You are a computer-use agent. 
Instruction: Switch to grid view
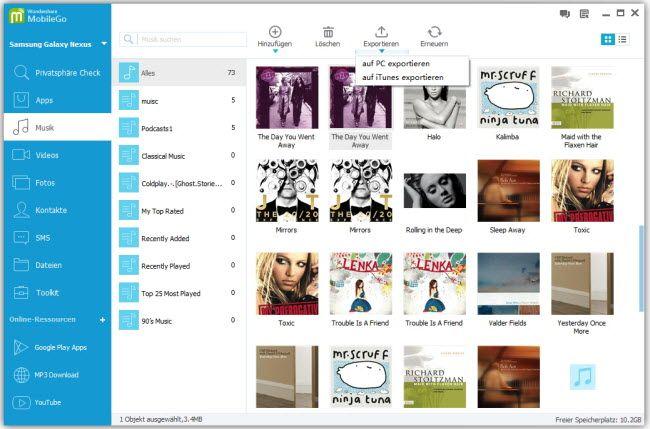tap(608, 39)
